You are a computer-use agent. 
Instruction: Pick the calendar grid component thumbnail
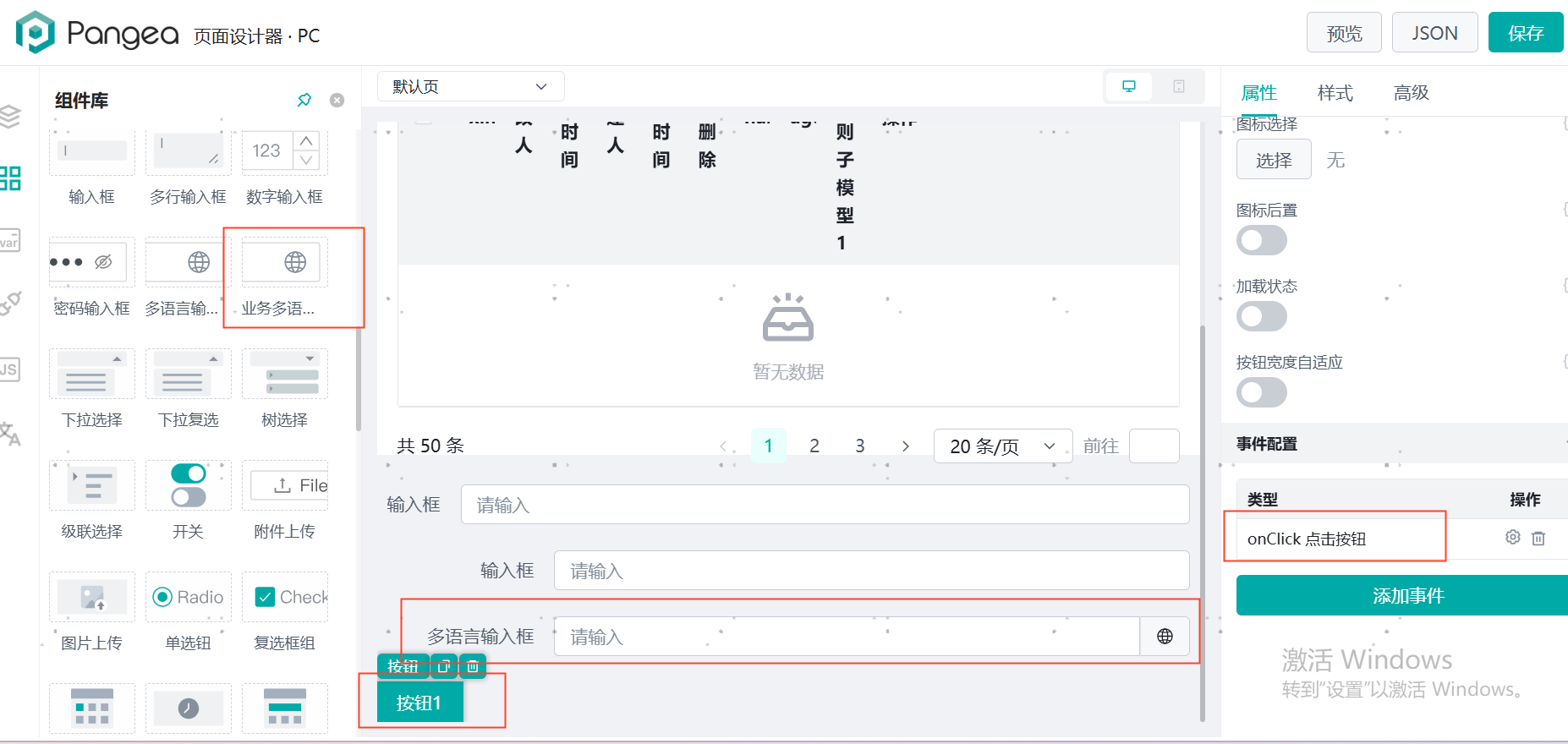[92, 708]
